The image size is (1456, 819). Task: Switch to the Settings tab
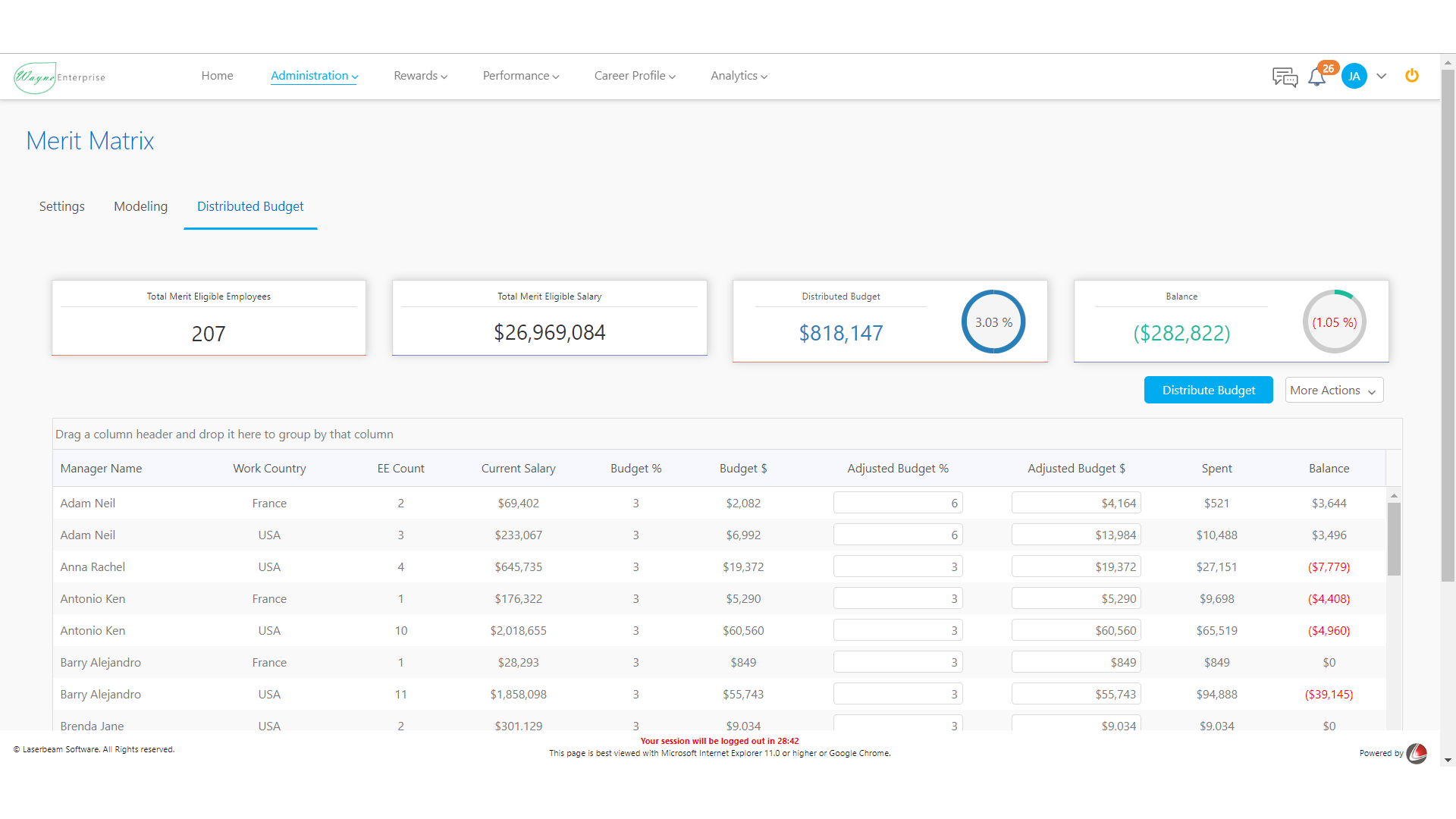(62, 206)
